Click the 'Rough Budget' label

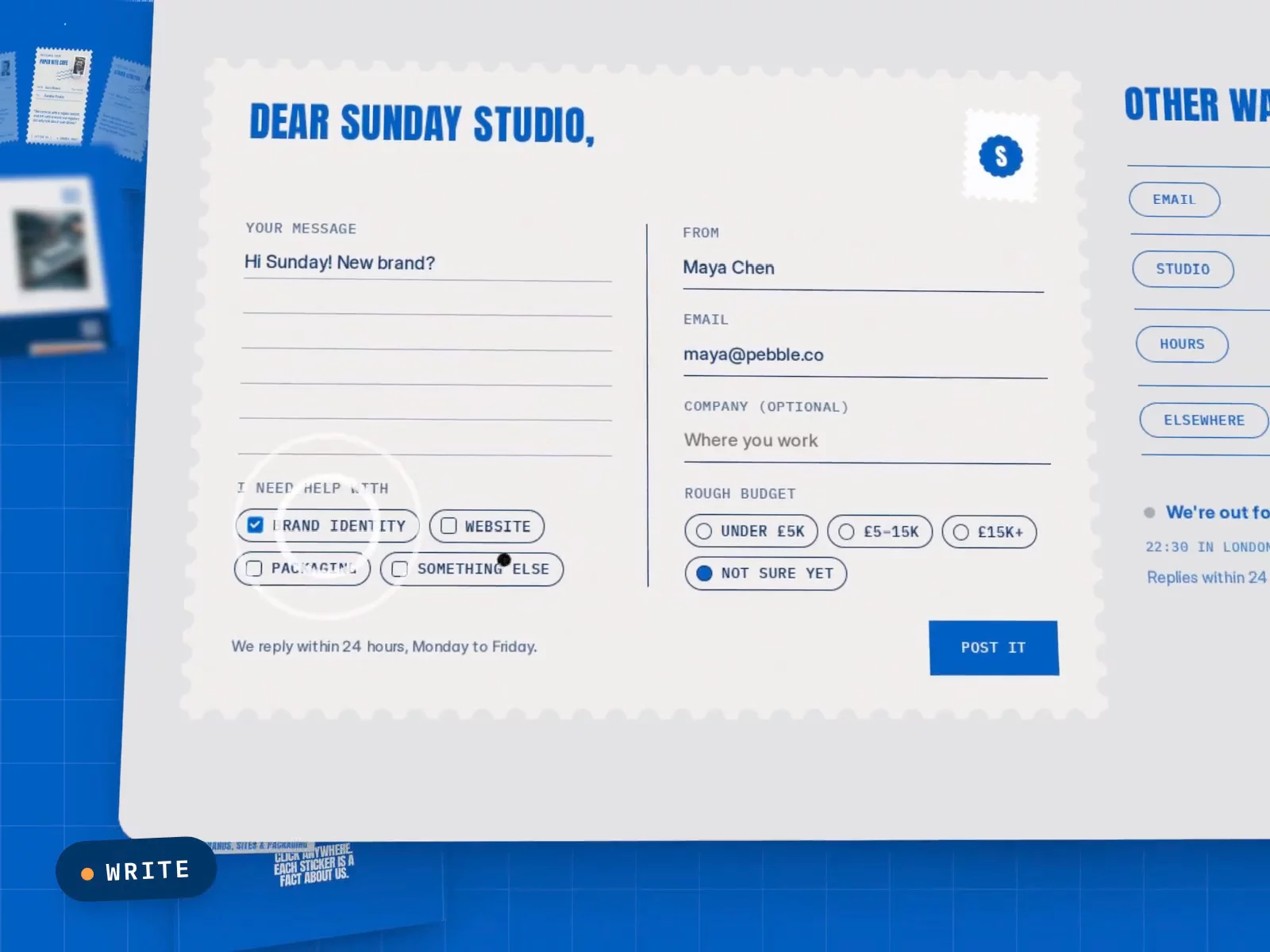coord(740,493)
